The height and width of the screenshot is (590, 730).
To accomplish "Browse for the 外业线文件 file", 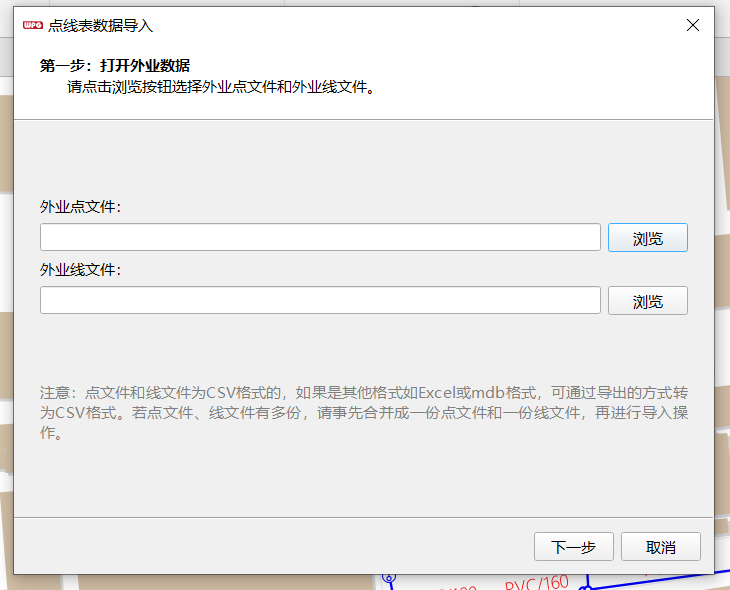I will [x=647, y=301].
